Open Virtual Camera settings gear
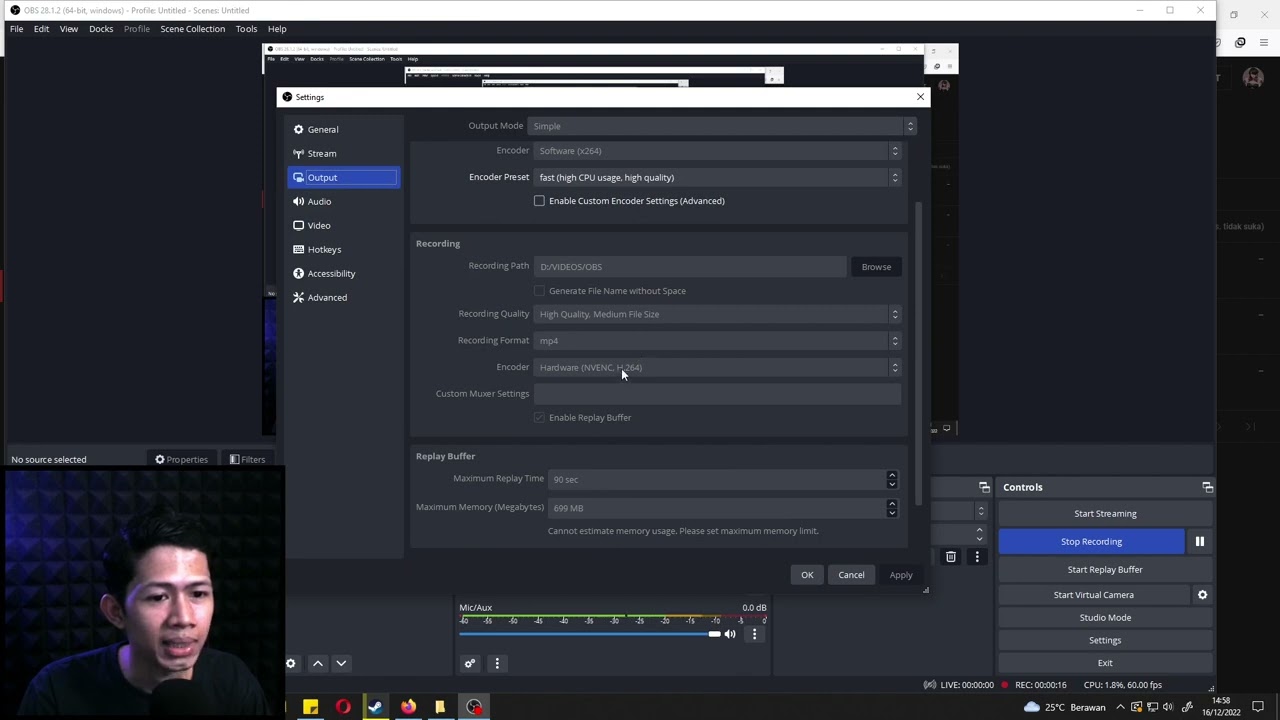 pos(1202,595)
